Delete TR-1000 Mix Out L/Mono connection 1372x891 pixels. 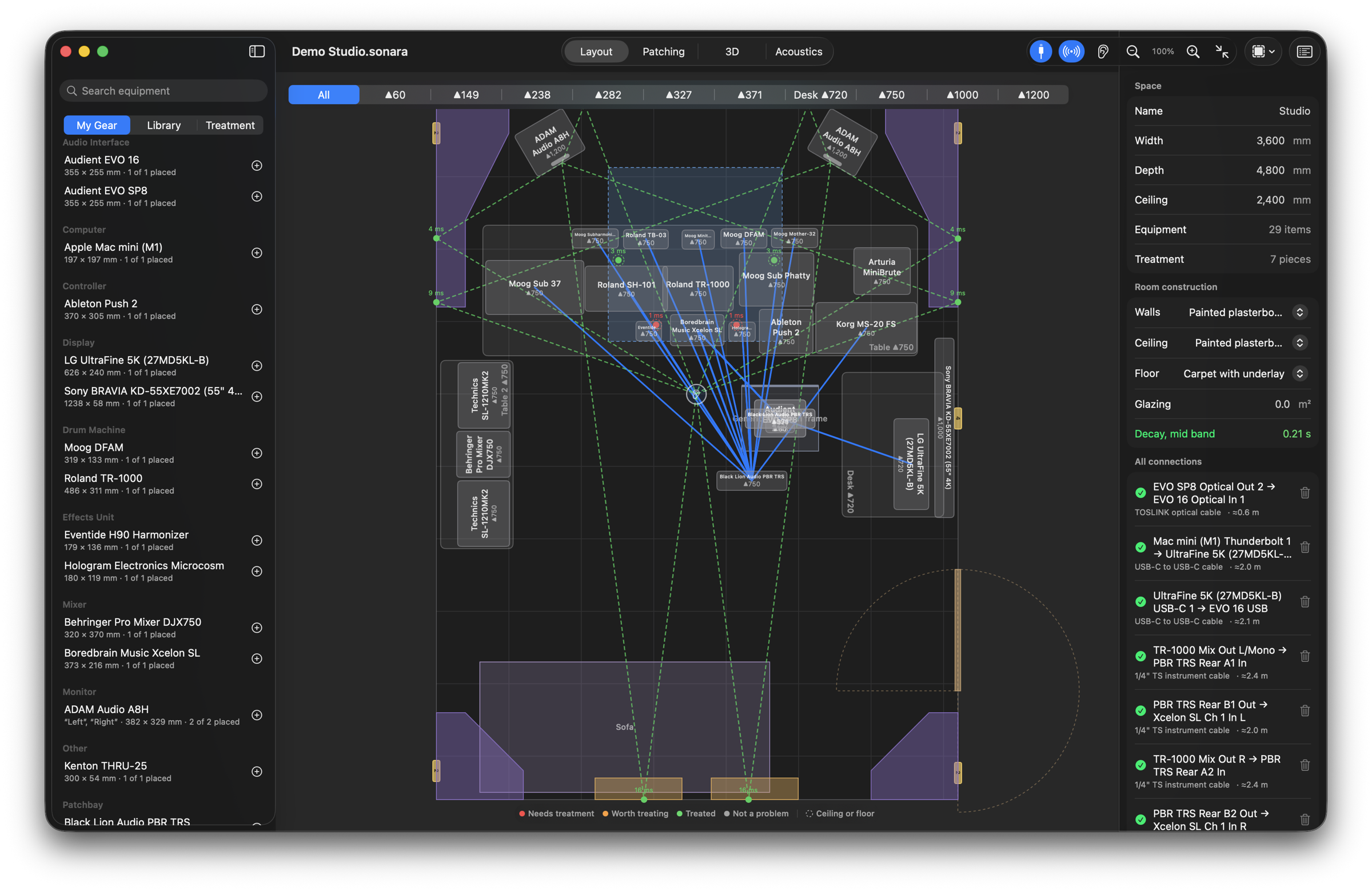coord(1305,656)
